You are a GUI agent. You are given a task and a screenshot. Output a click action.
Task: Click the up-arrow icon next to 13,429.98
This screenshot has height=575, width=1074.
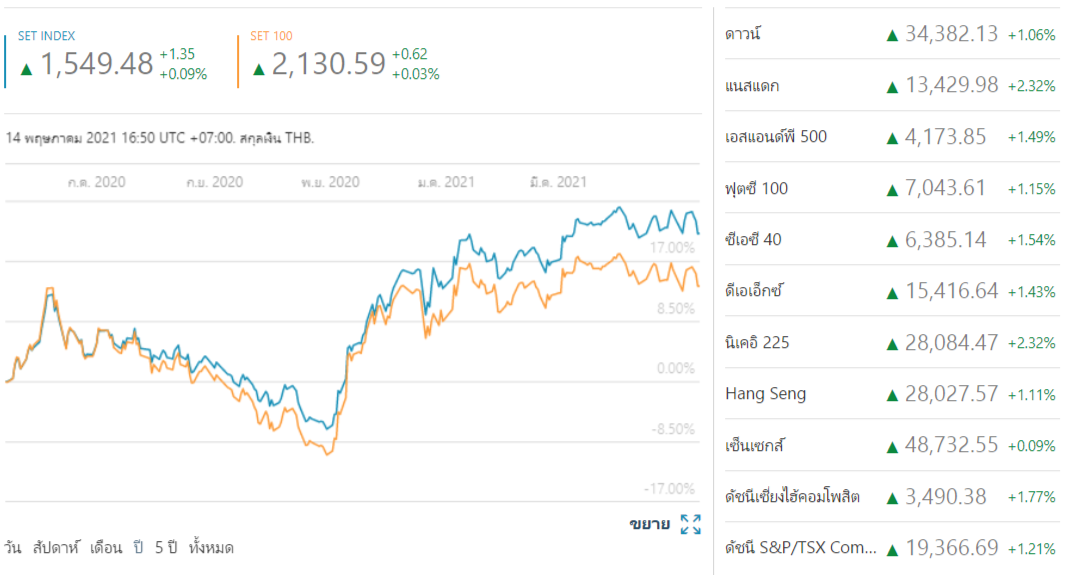[x=892, y=86]
